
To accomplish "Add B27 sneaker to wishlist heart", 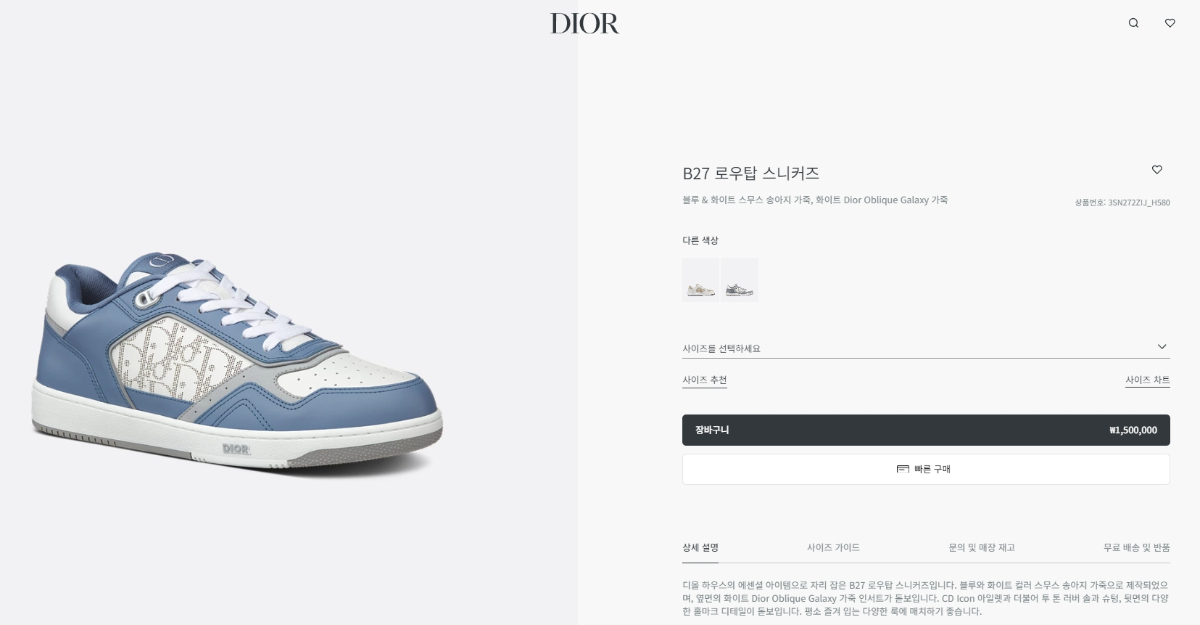I will pos(1157,170).
